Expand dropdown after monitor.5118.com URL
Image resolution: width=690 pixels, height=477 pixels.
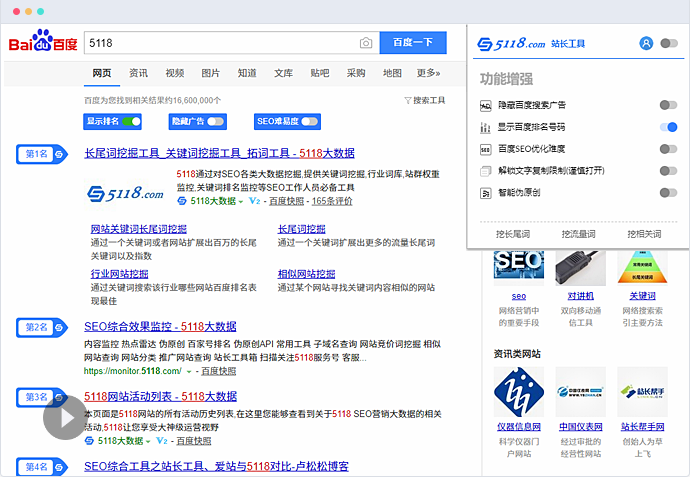(189, 372)
